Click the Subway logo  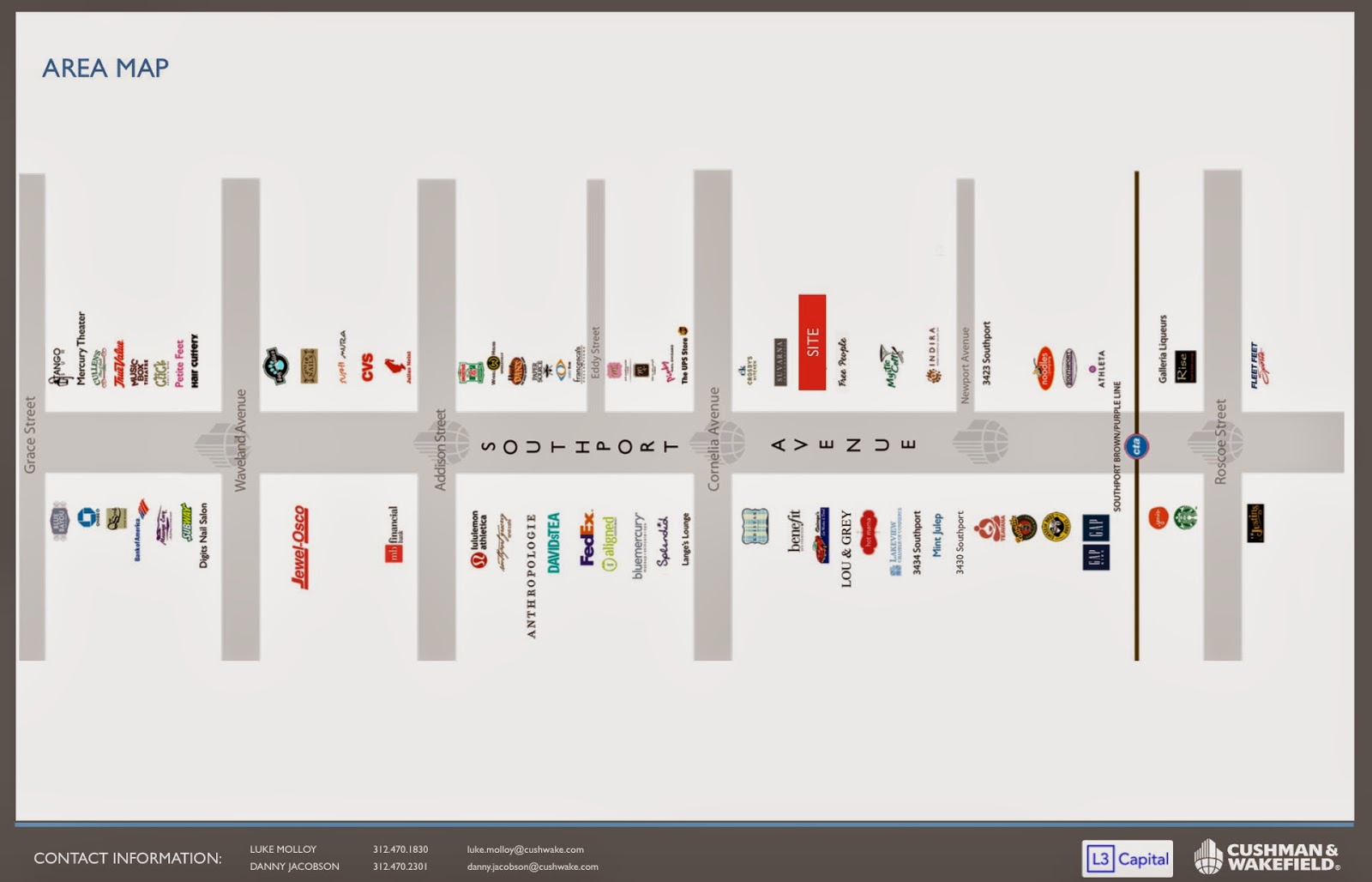pyautogui.click(x=186, y=523)
